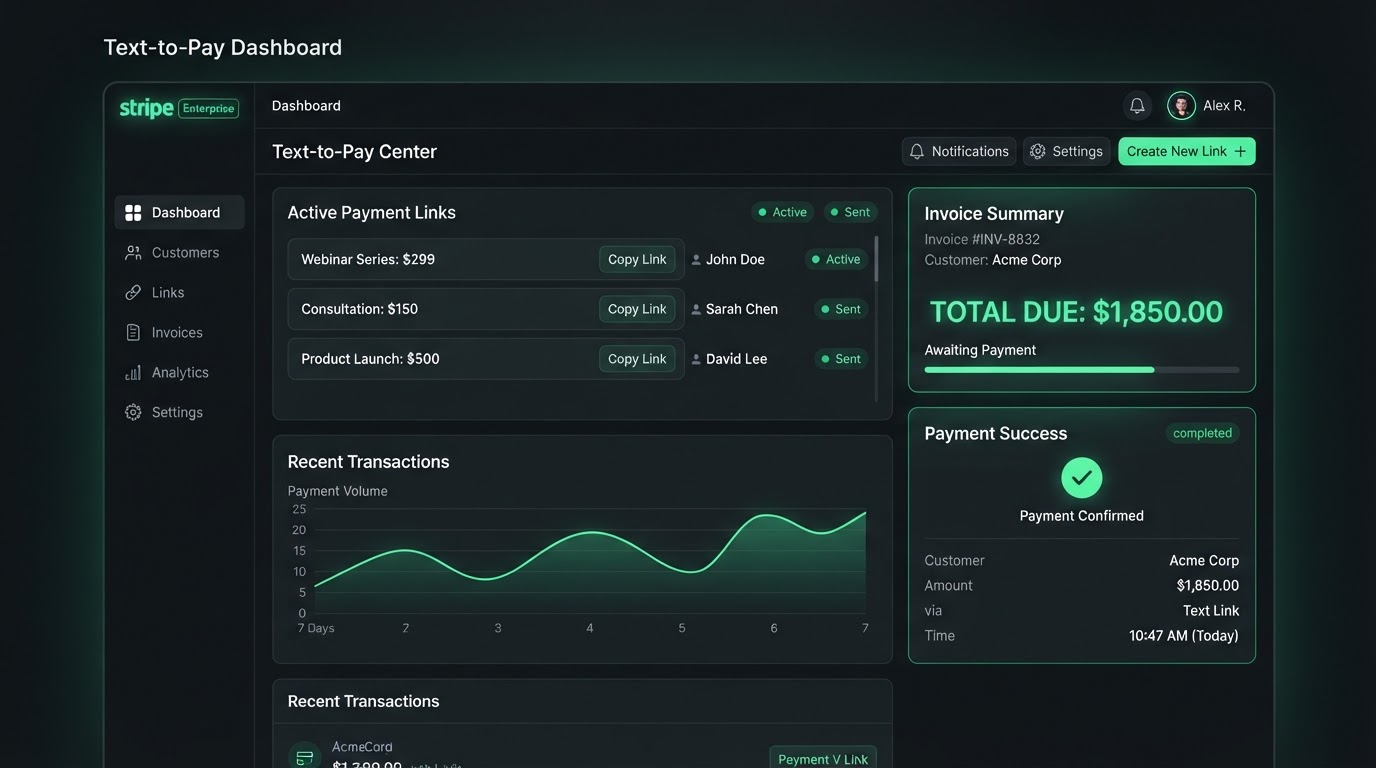The image size is (1376, 768).
Task: Select the Consultation: $150 row
Action: click(x=486, y=309)
